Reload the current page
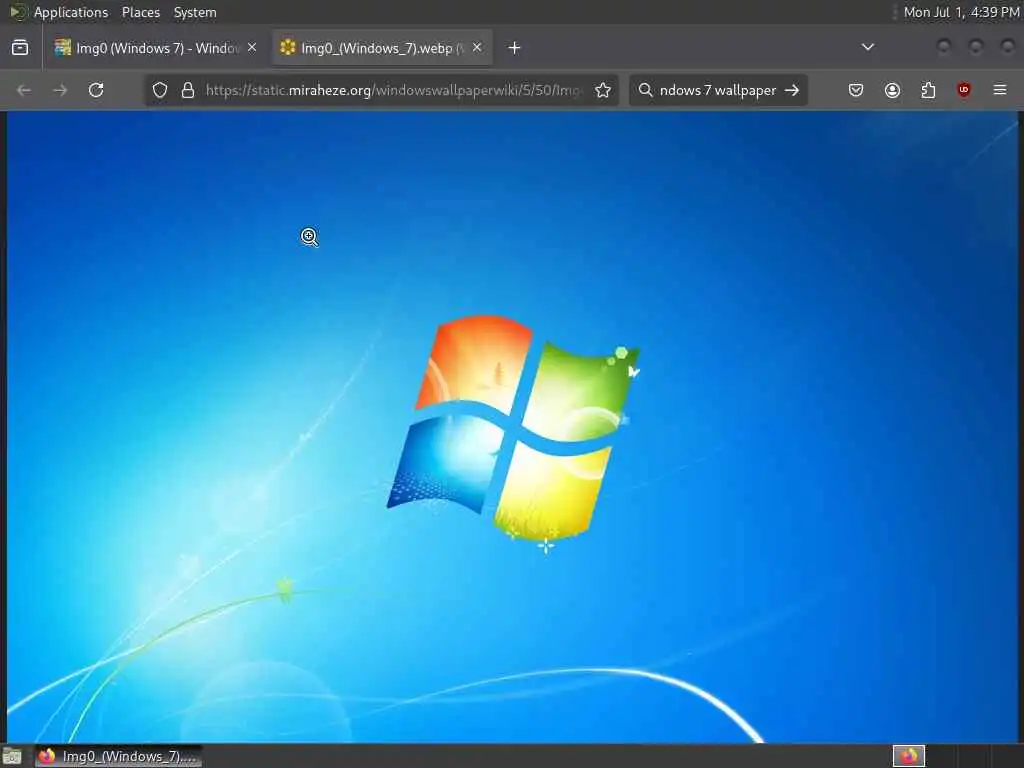The width and height of the screenshot is (1024, 768). [96, 90]
